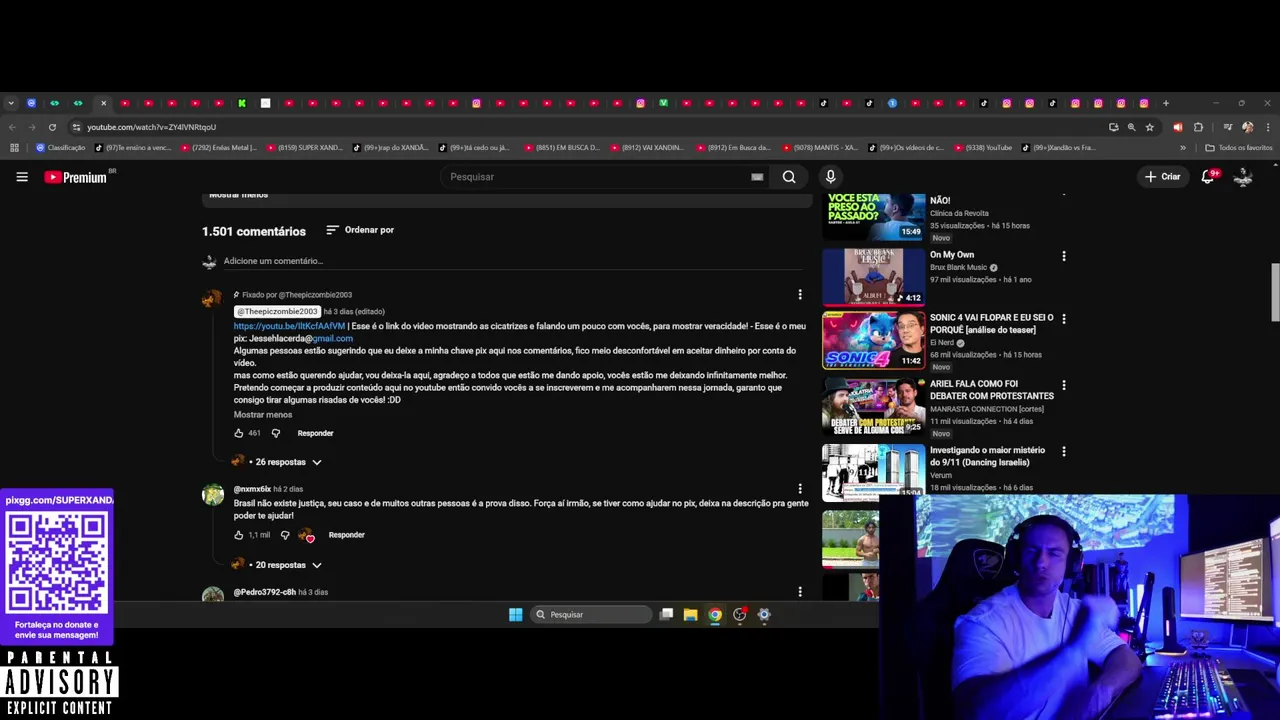Open the on-screen keyboard in search box
Image resolution: width=1280 pixels, height=720 pixels.
click(757, 177)
